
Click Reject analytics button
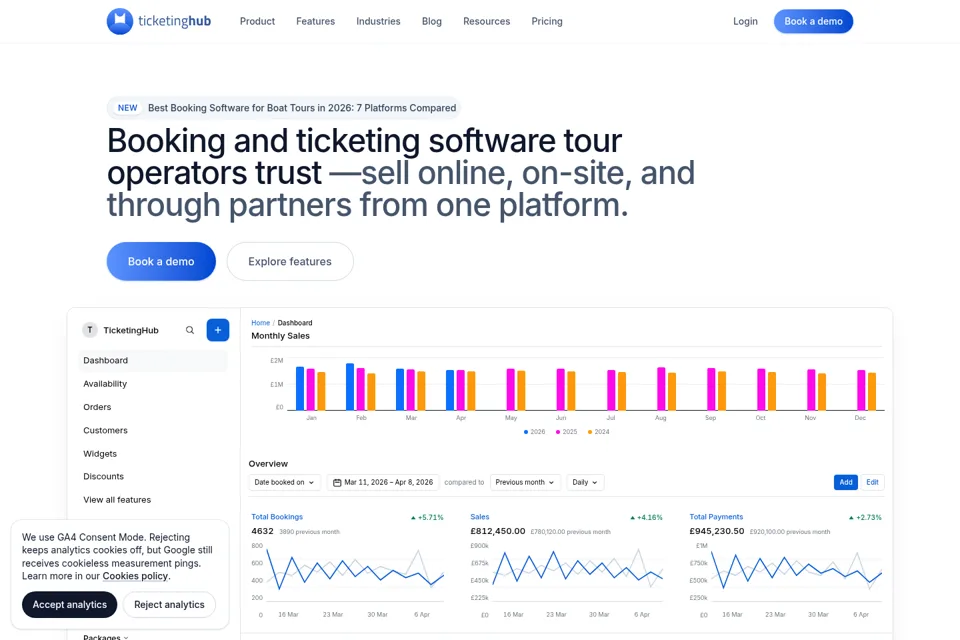(x=170, y=604)
